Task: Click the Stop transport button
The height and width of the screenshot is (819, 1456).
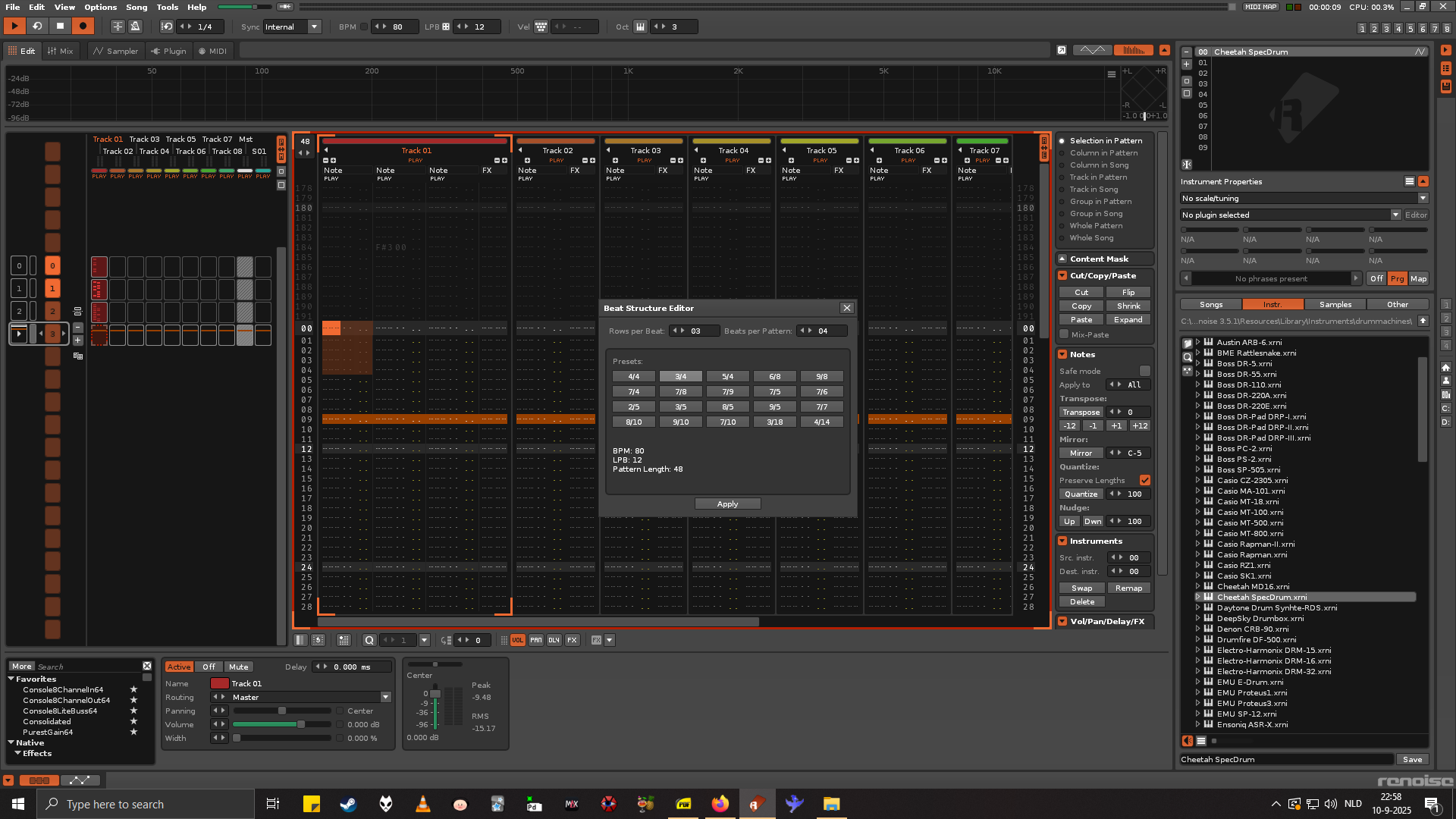Action: pos(60,27)
